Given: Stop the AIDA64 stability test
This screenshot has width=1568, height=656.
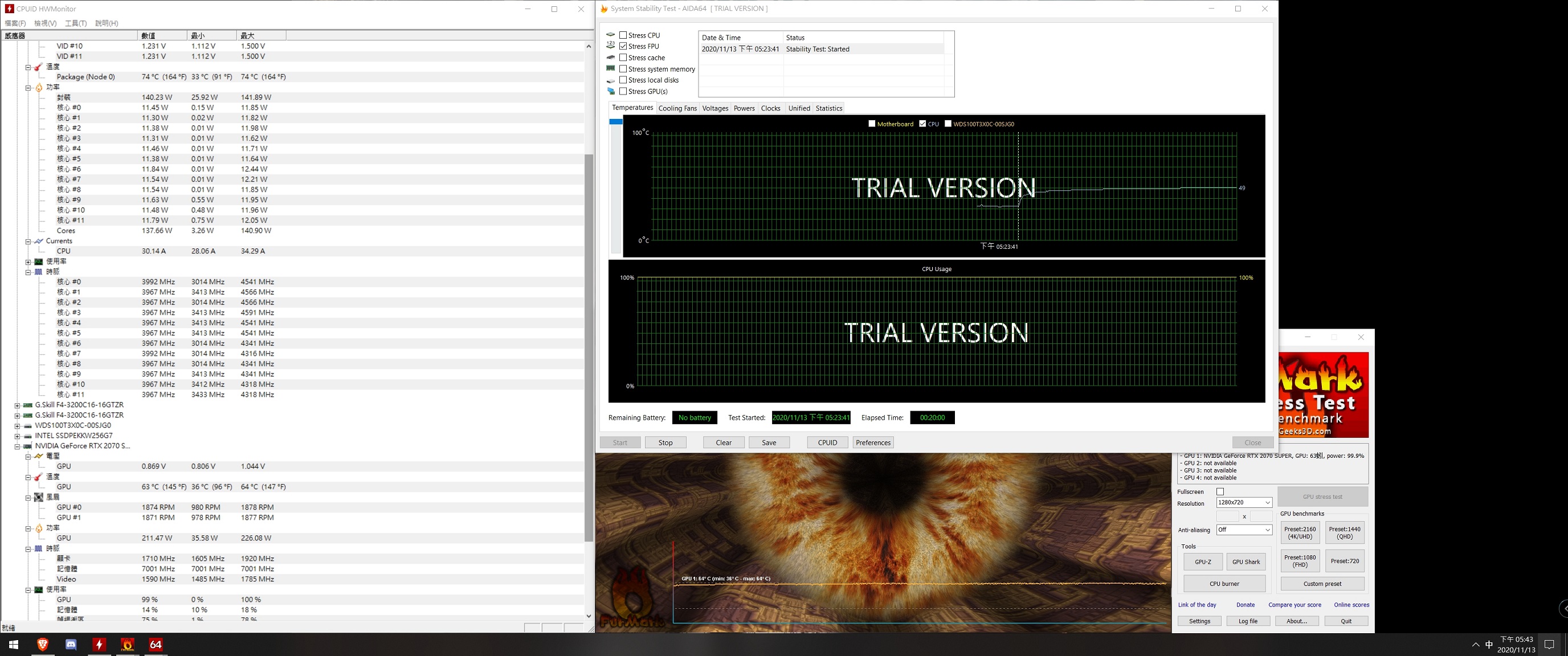Looking at the screenshot, I should (x=665, y=442).
